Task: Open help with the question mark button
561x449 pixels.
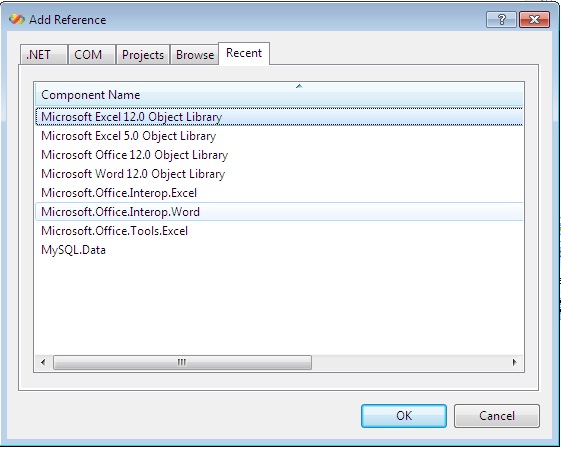Action: pyautogui.click(x=501, y=19)
